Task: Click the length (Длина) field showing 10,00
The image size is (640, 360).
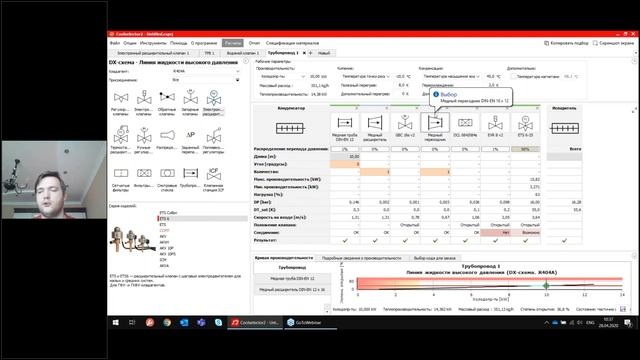Action: (x=345, y=156)
